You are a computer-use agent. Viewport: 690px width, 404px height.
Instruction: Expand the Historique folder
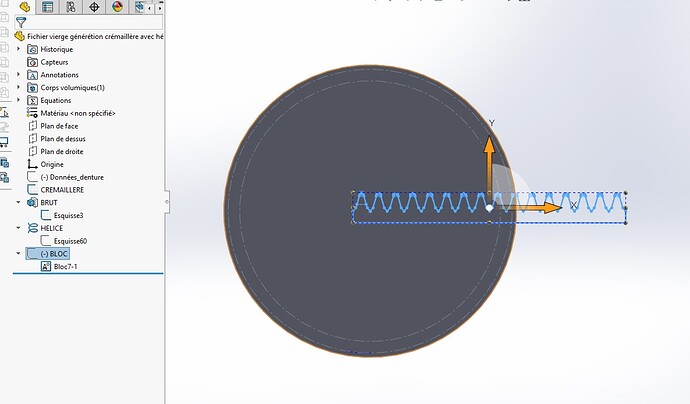point(18,49)
